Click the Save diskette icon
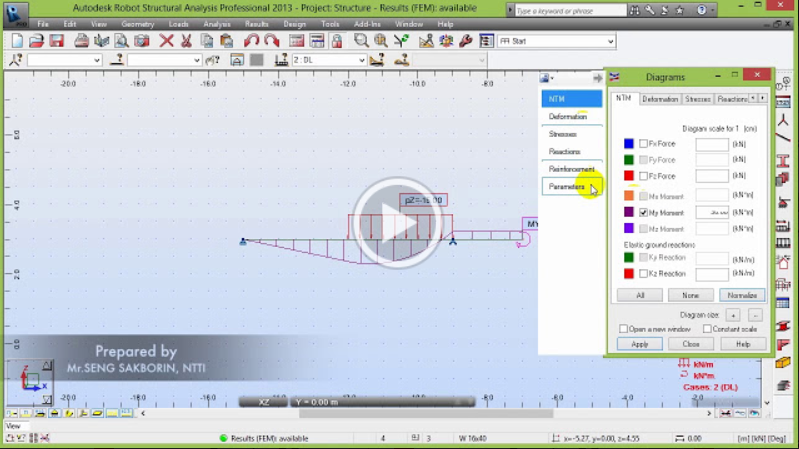The width and height of the screenshot is (799, 449). [x=57, y=41]
